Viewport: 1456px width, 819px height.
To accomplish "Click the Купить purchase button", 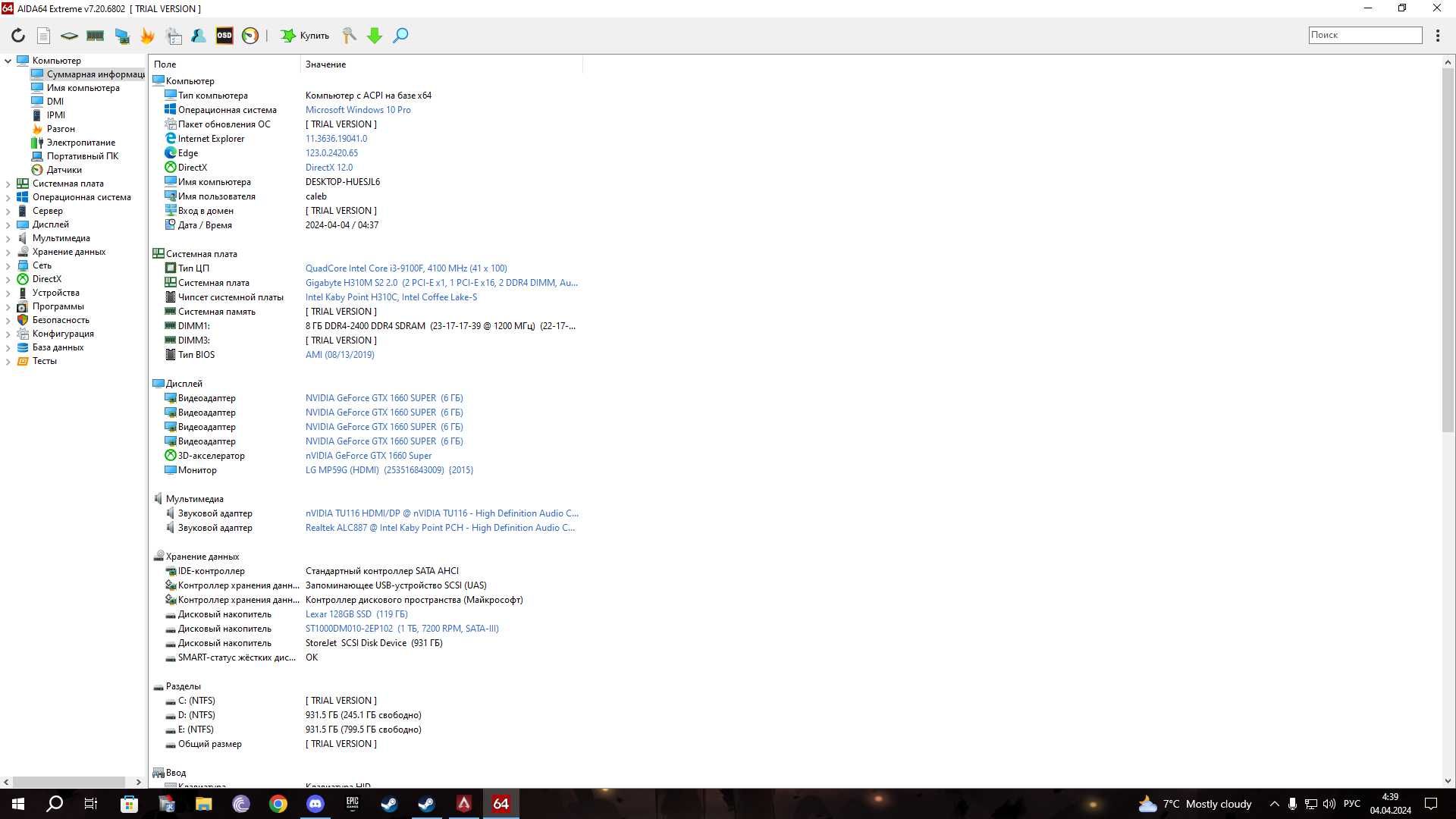I will point(305,35).
